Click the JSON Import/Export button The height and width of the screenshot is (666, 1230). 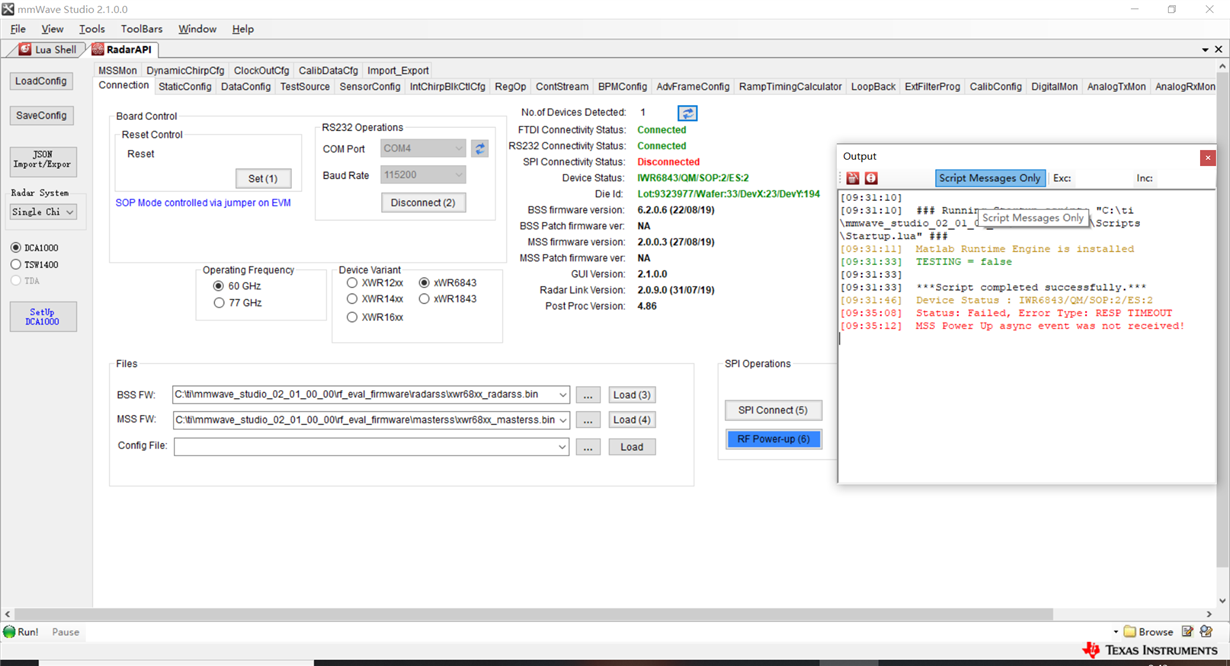[x=43, y=160]
